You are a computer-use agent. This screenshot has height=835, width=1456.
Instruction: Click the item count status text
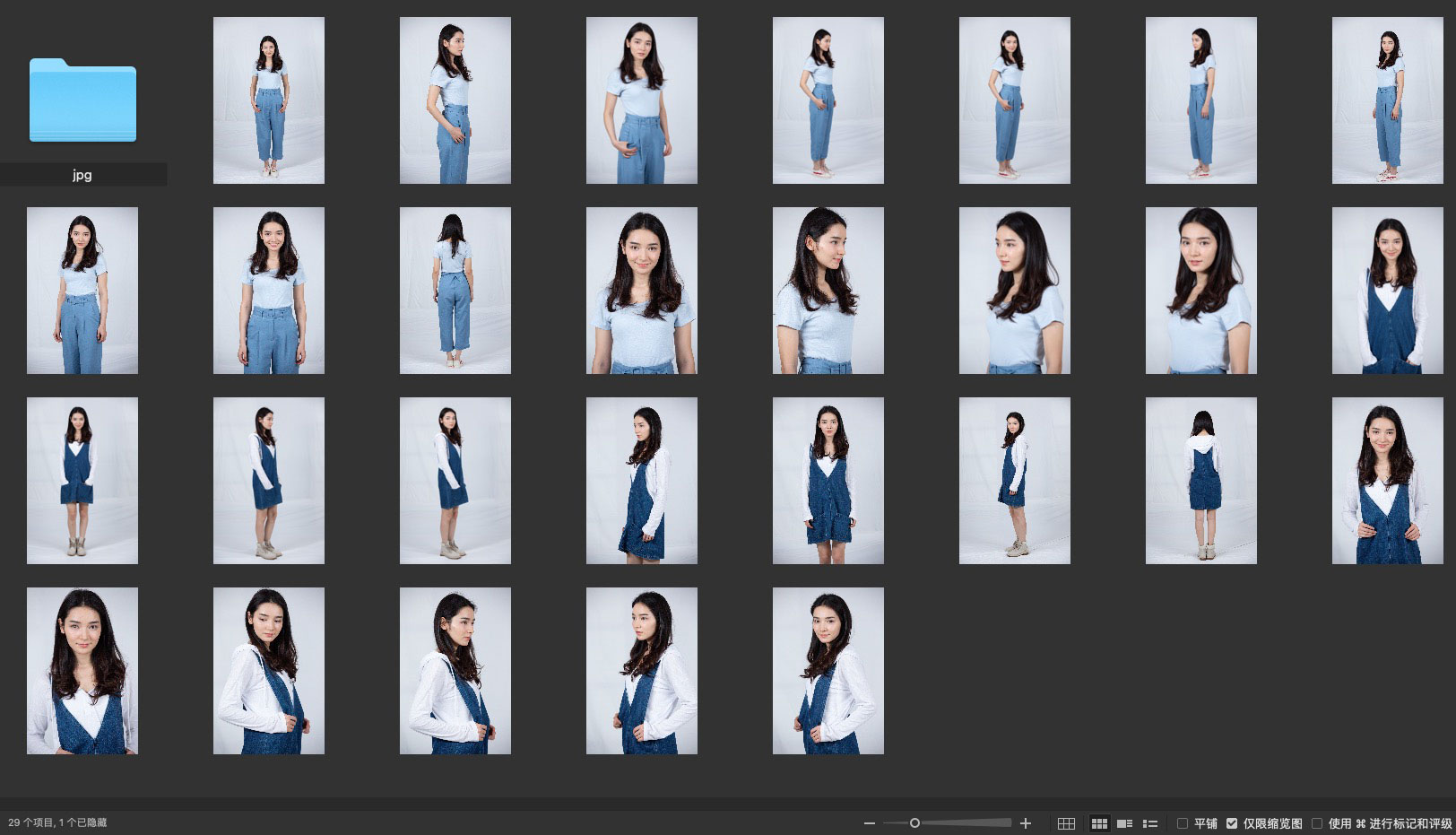click(57, 822)
